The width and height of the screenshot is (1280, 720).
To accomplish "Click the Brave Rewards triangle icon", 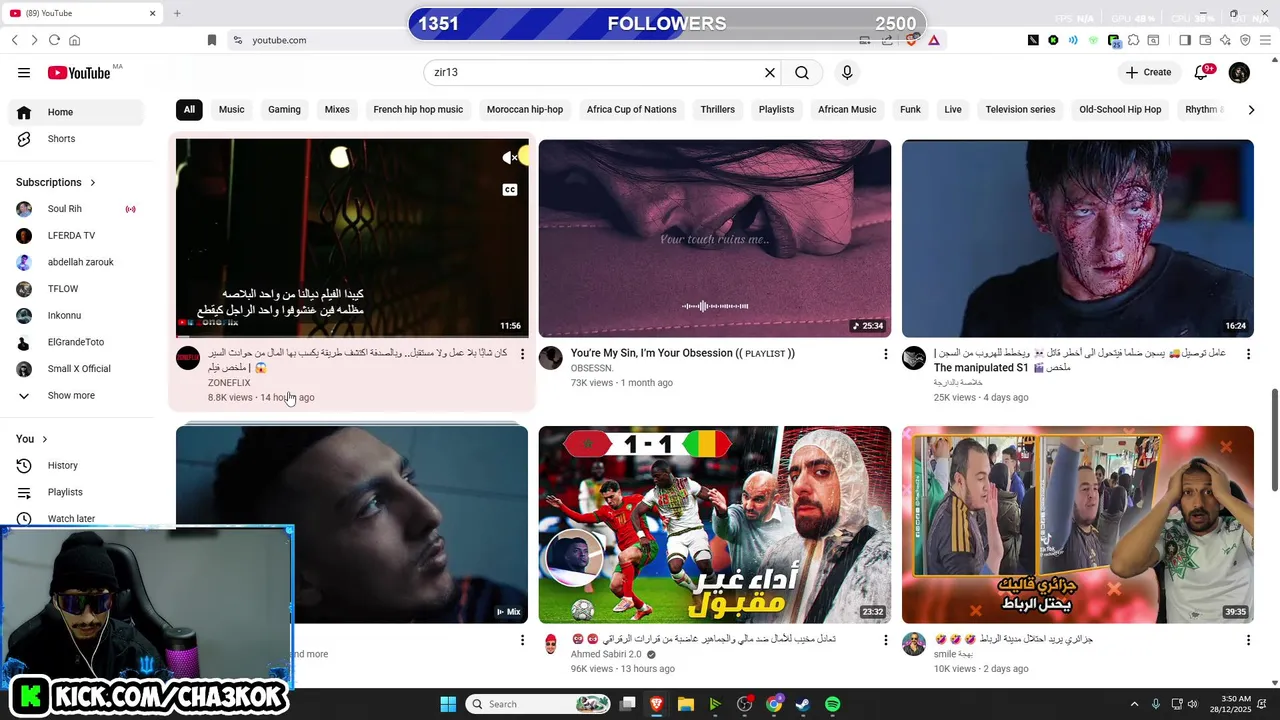I will click(x=933, y=40).
